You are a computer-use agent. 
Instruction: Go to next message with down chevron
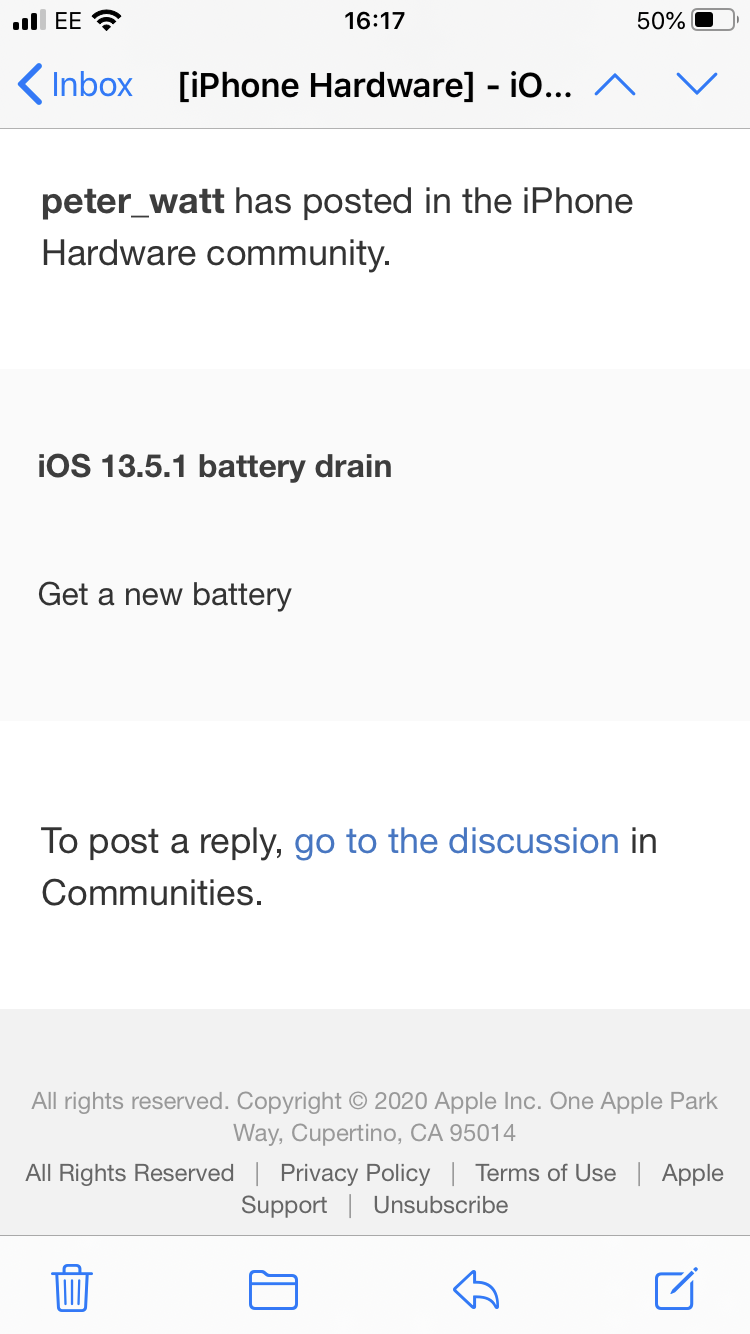click(697, 85)
